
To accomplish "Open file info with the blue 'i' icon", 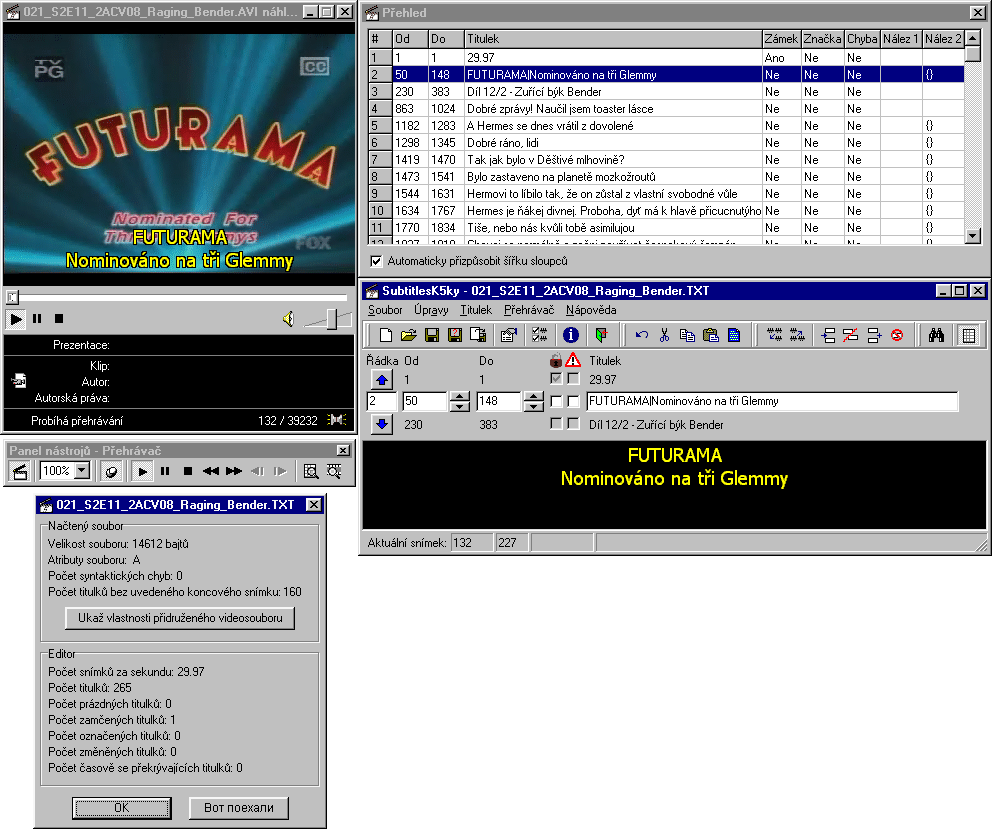I will (571, 335).
